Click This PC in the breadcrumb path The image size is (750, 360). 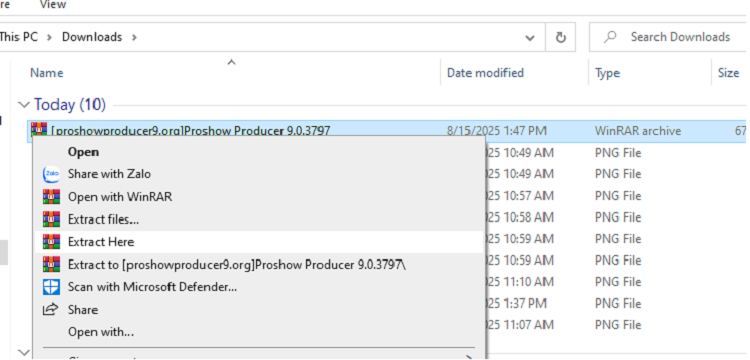pos(19,37)
